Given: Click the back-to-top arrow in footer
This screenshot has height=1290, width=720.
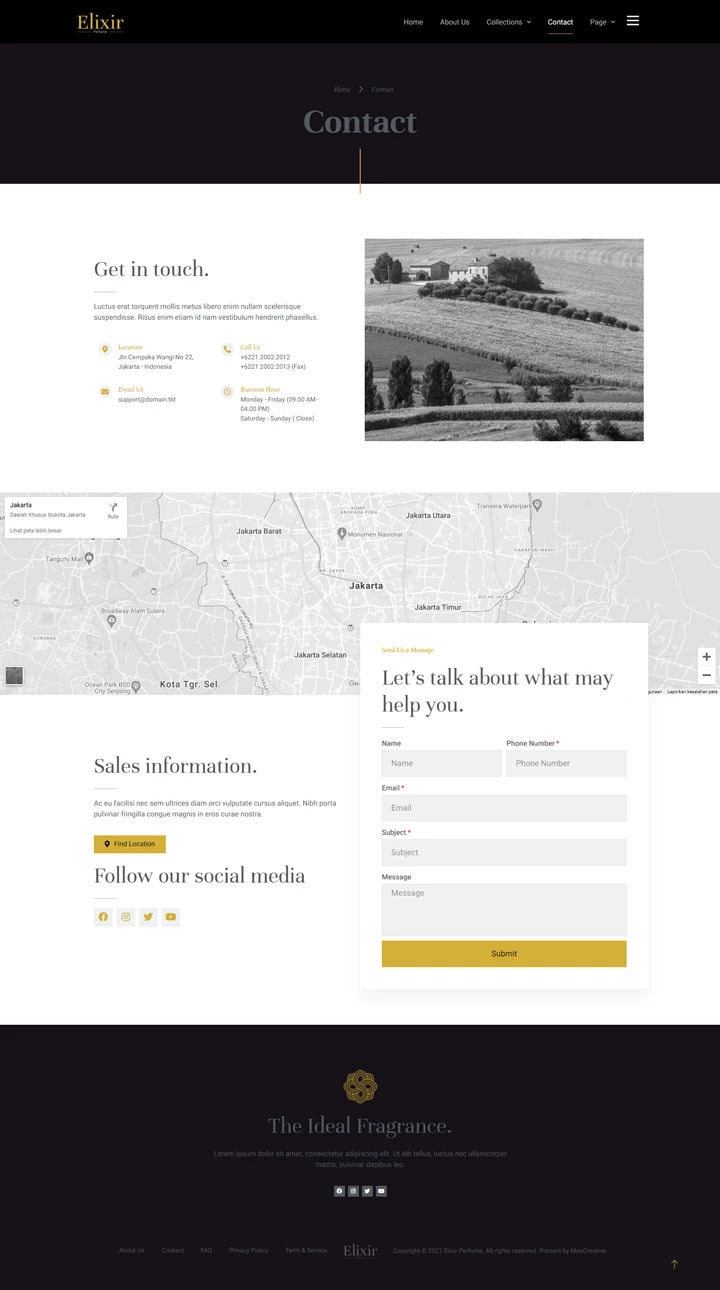Looking at the screenshot, I should pos(674,1264).
